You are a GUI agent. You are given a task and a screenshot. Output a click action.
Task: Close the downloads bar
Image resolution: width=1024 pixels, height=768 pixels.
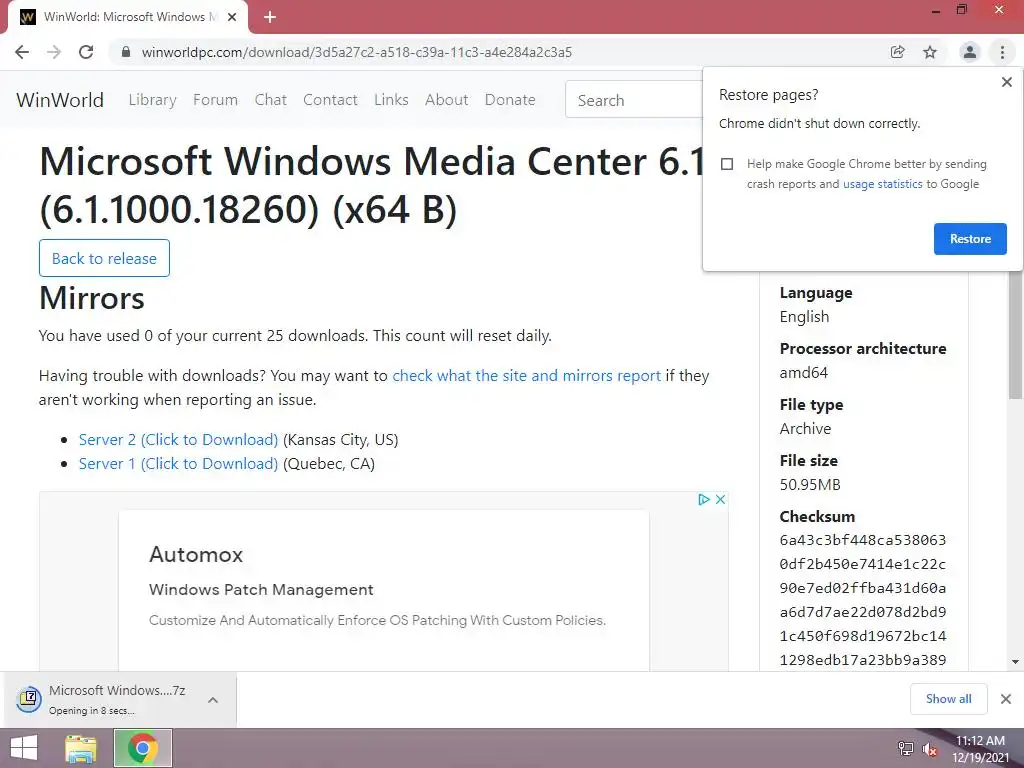(1006, 699)
